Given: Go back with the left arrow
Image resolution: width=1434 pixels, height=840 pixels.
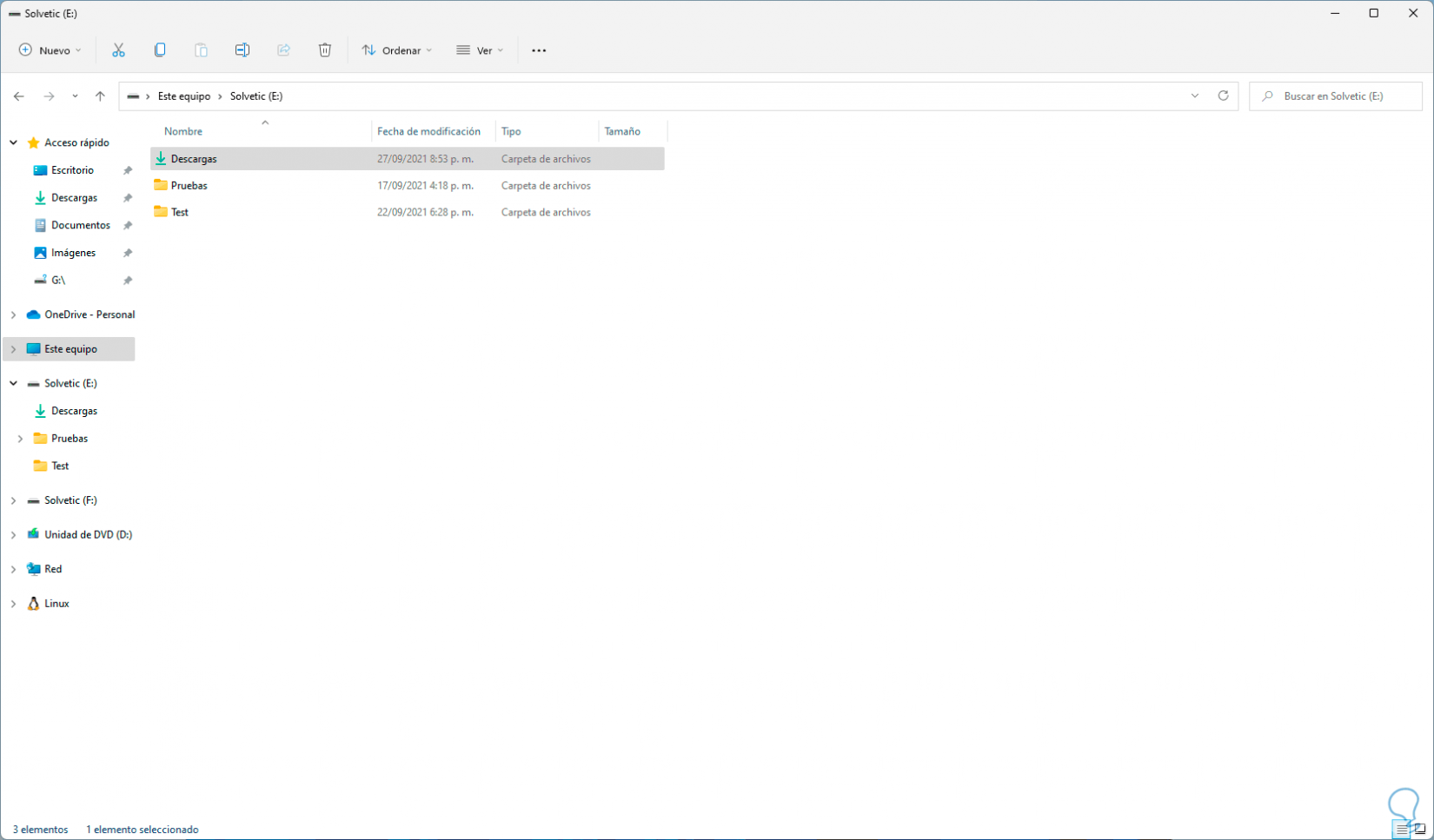Looking at the screenshot, I should click(x=19, y=96).
